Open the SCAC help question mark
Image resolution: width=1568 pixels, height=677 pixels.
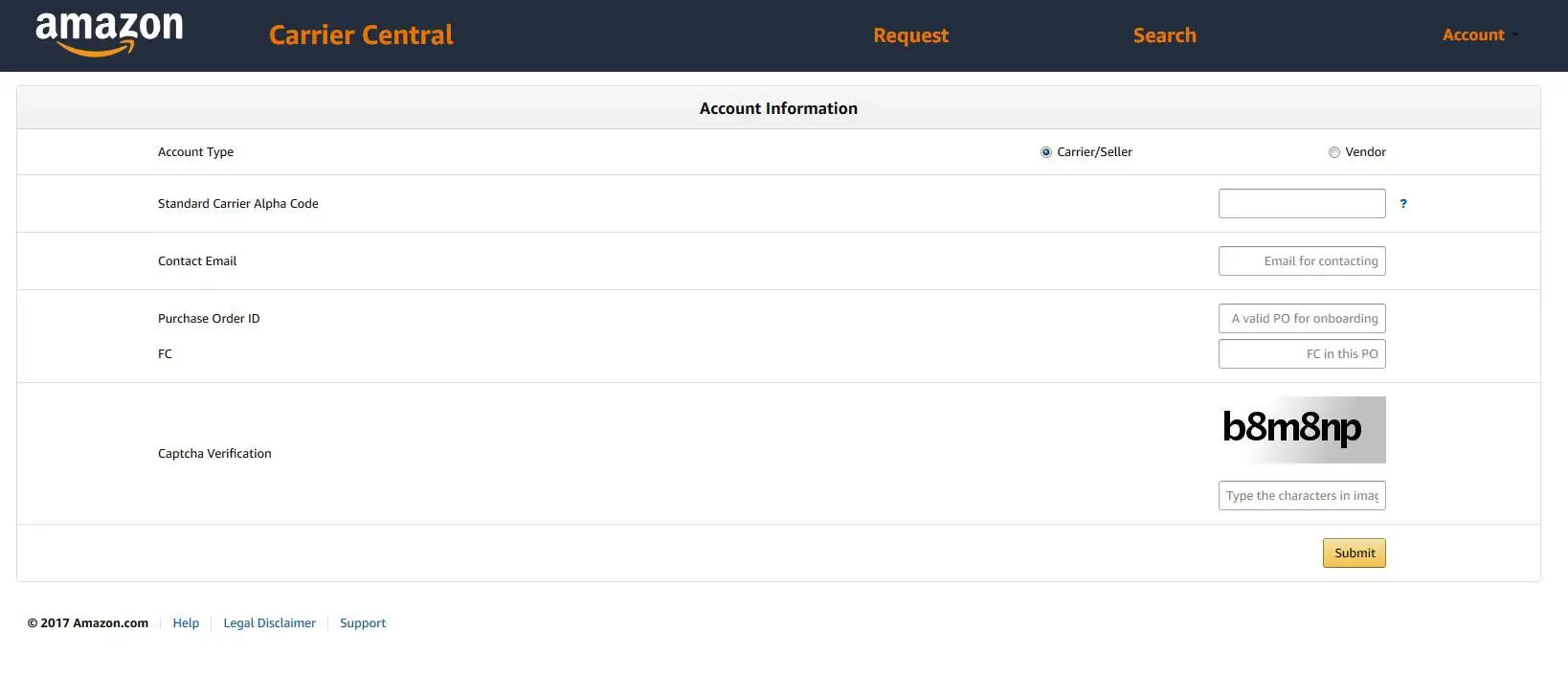pos(1403,204)
